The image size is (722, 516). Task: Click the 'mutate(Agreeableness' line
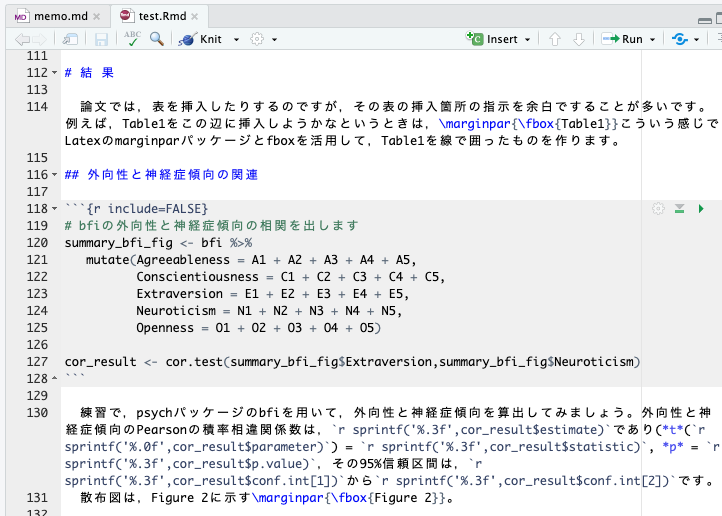click(x=251, y=260)
